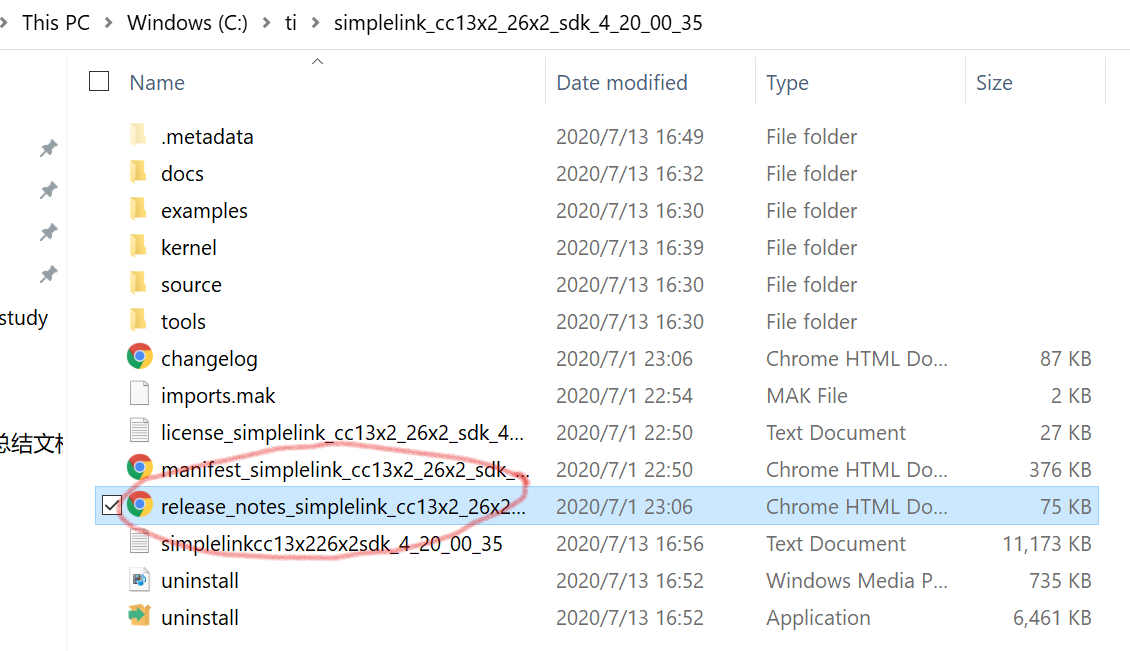Image resolution: width=1130 pixels, height=651 pixels.
Task: Click the license text document icon
Action: [139, 431]
